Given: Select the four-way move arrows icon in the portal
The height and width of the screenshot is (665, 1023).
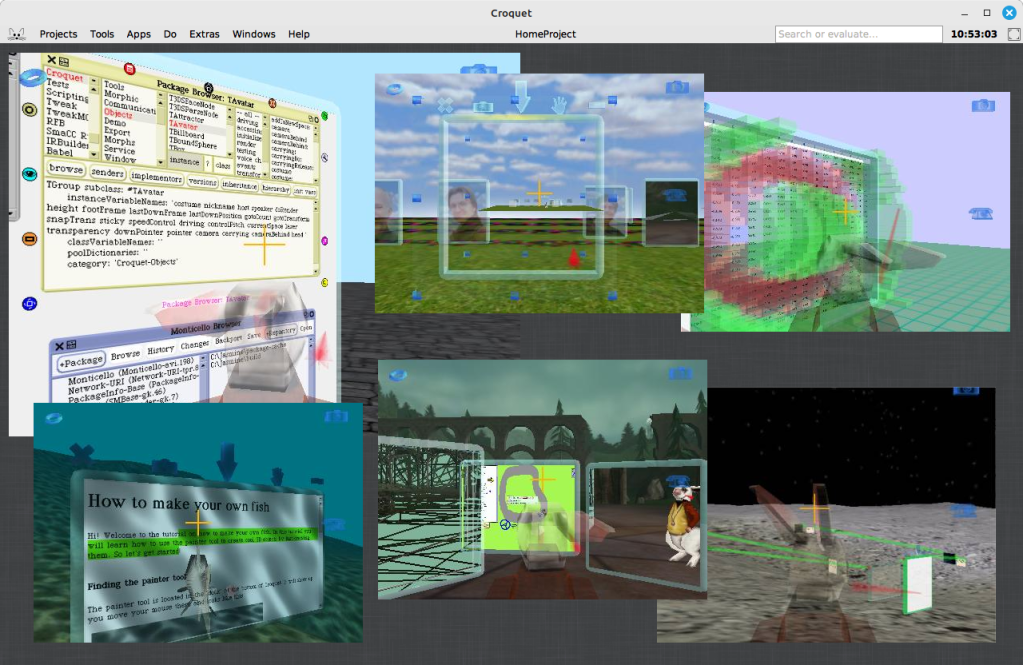Looking at the screenshot, I should pos(446,105).
